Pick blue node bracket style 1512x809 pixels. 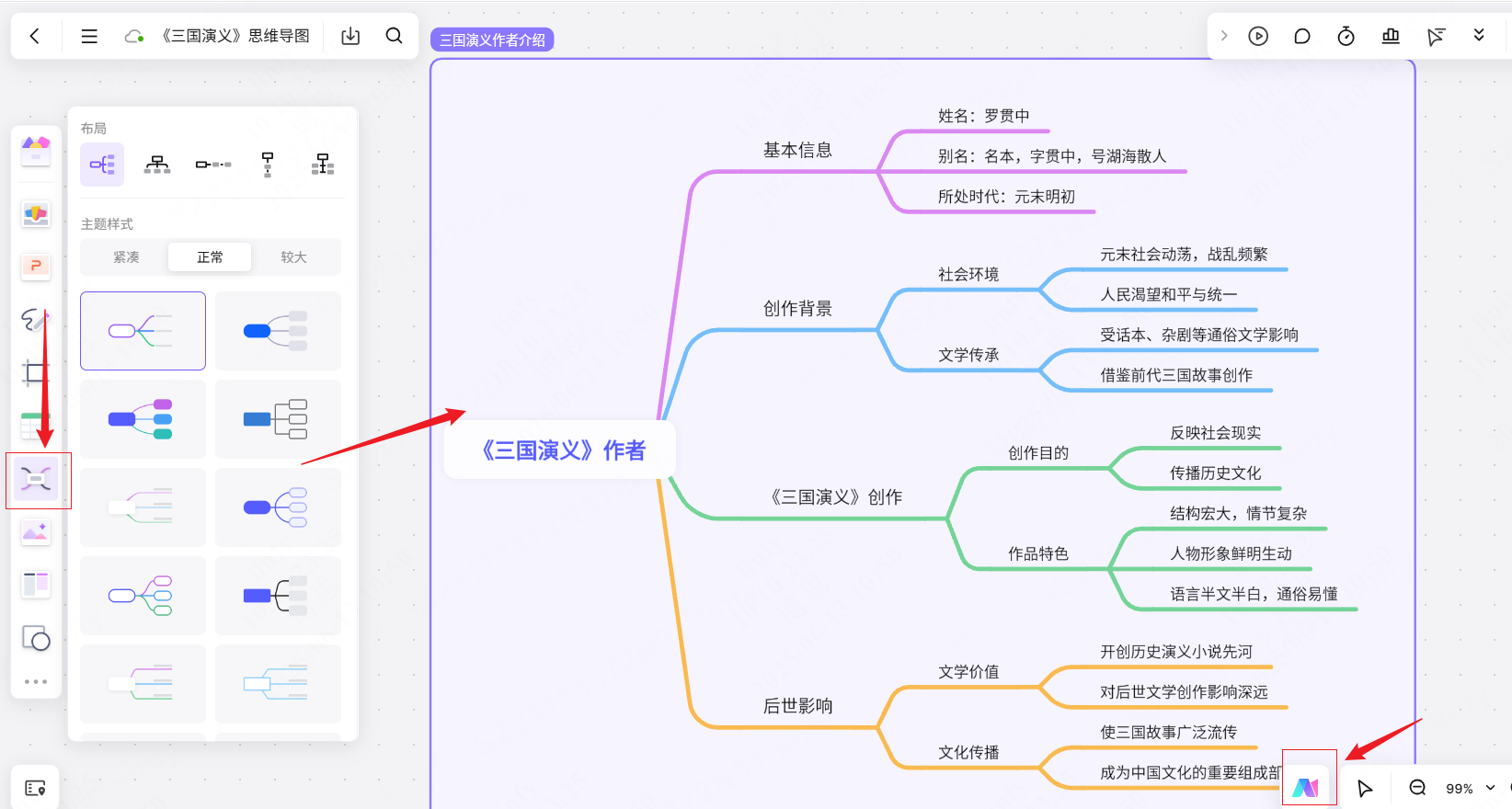point(278,596)
